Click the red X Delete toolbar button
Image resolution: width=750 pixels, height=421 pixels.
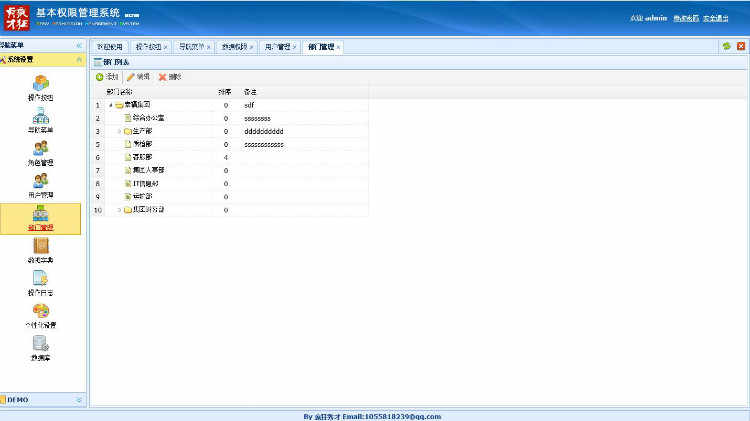pos(170,77)
